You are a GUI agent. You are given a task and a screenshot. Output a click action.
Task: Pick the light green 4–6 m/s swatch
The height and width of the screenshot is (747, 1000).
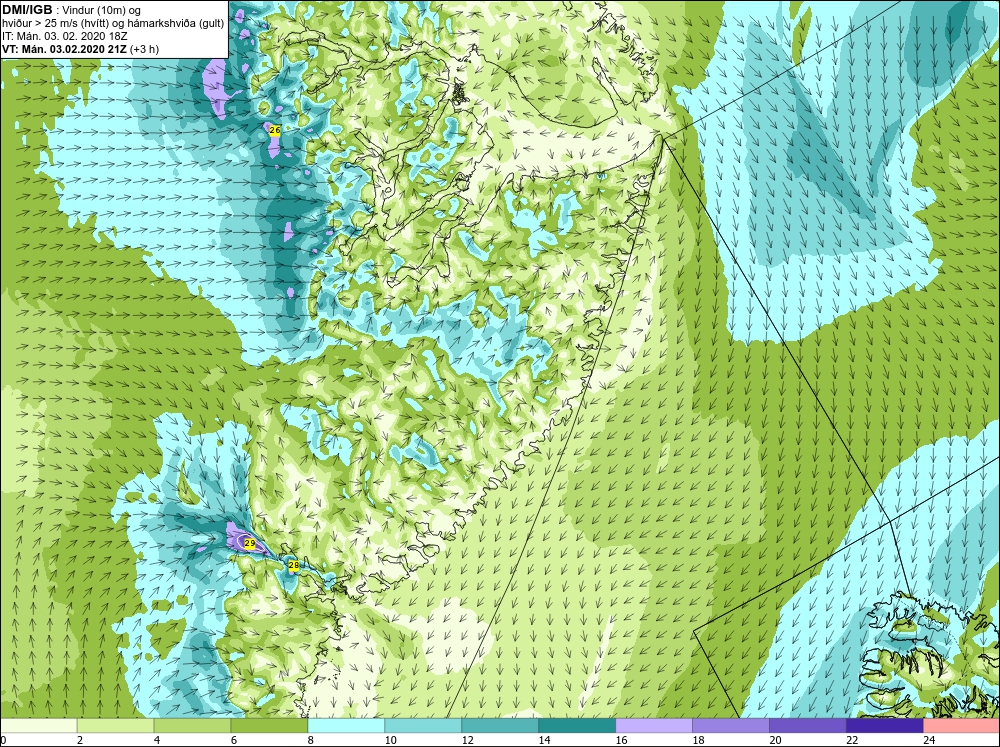click(192, 725)
